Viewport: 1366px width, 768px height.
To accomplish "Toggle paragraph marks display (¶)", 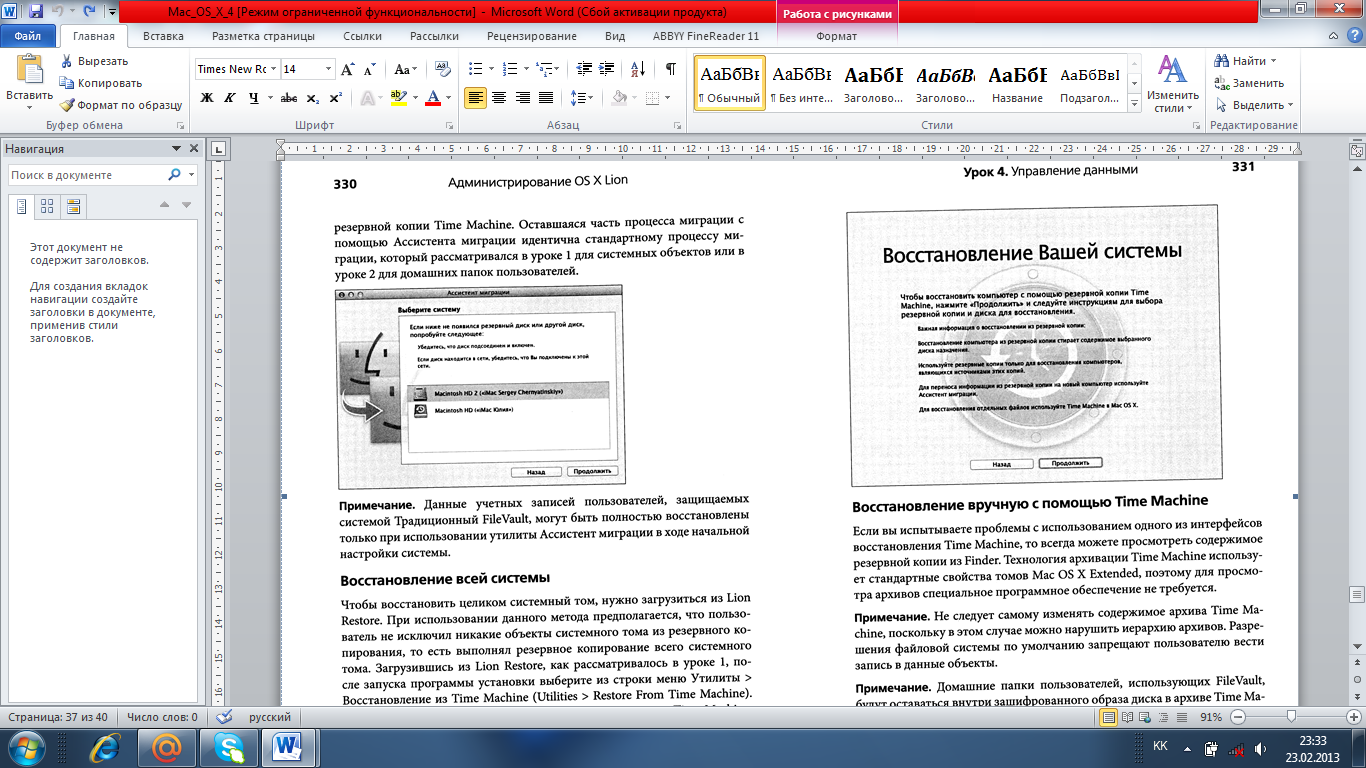I will (x=670, y=69).
